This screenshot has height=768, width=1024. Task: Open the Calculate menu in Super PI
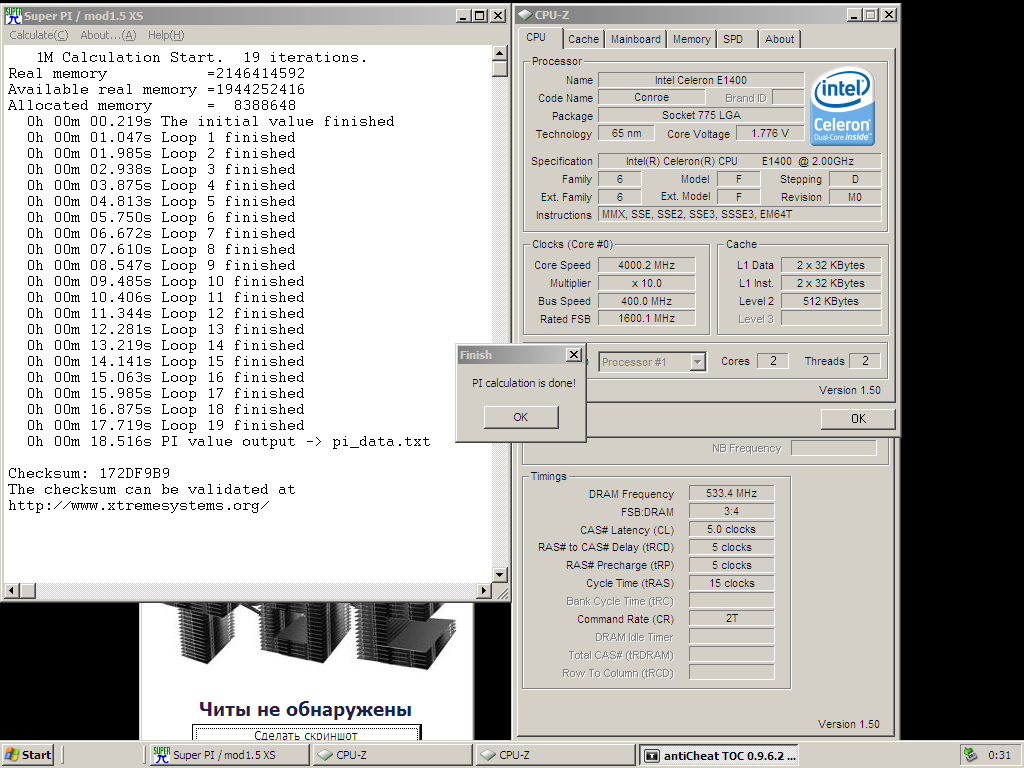click(x=39, y=35)
